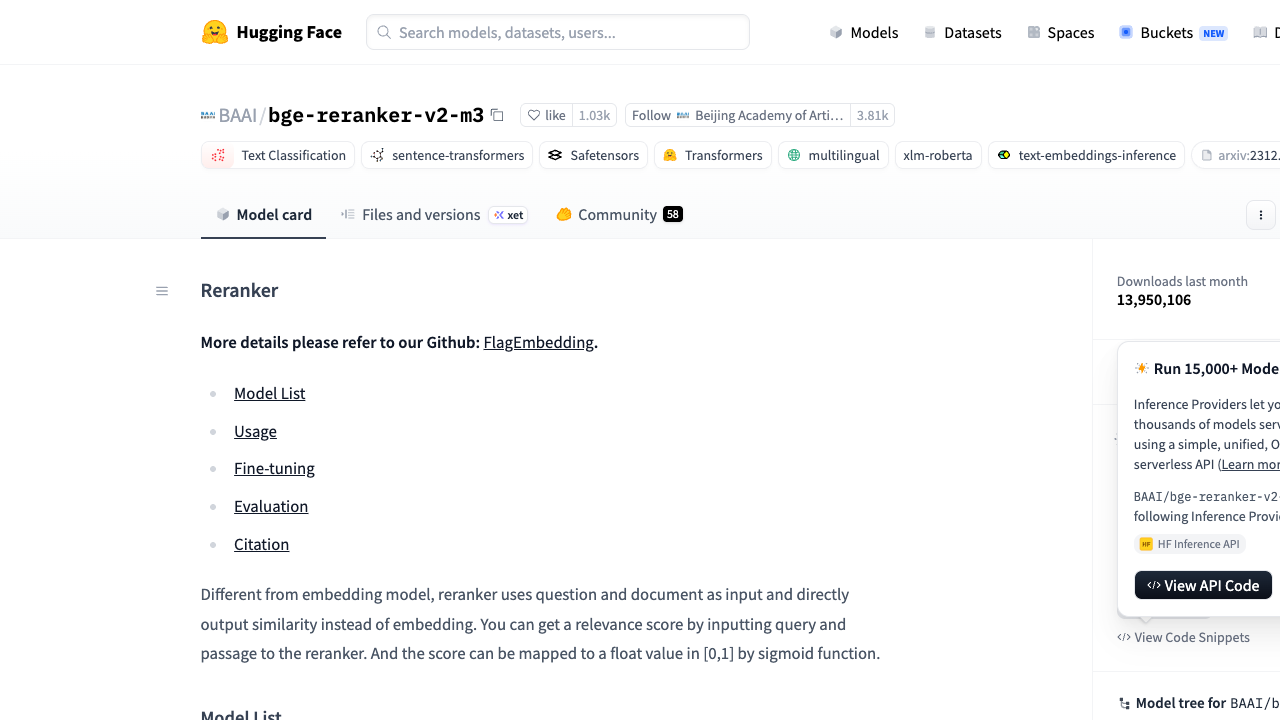
Task: Follow Beijing Academy of Artificial Intelligence
Action: (x=651, y=115)
